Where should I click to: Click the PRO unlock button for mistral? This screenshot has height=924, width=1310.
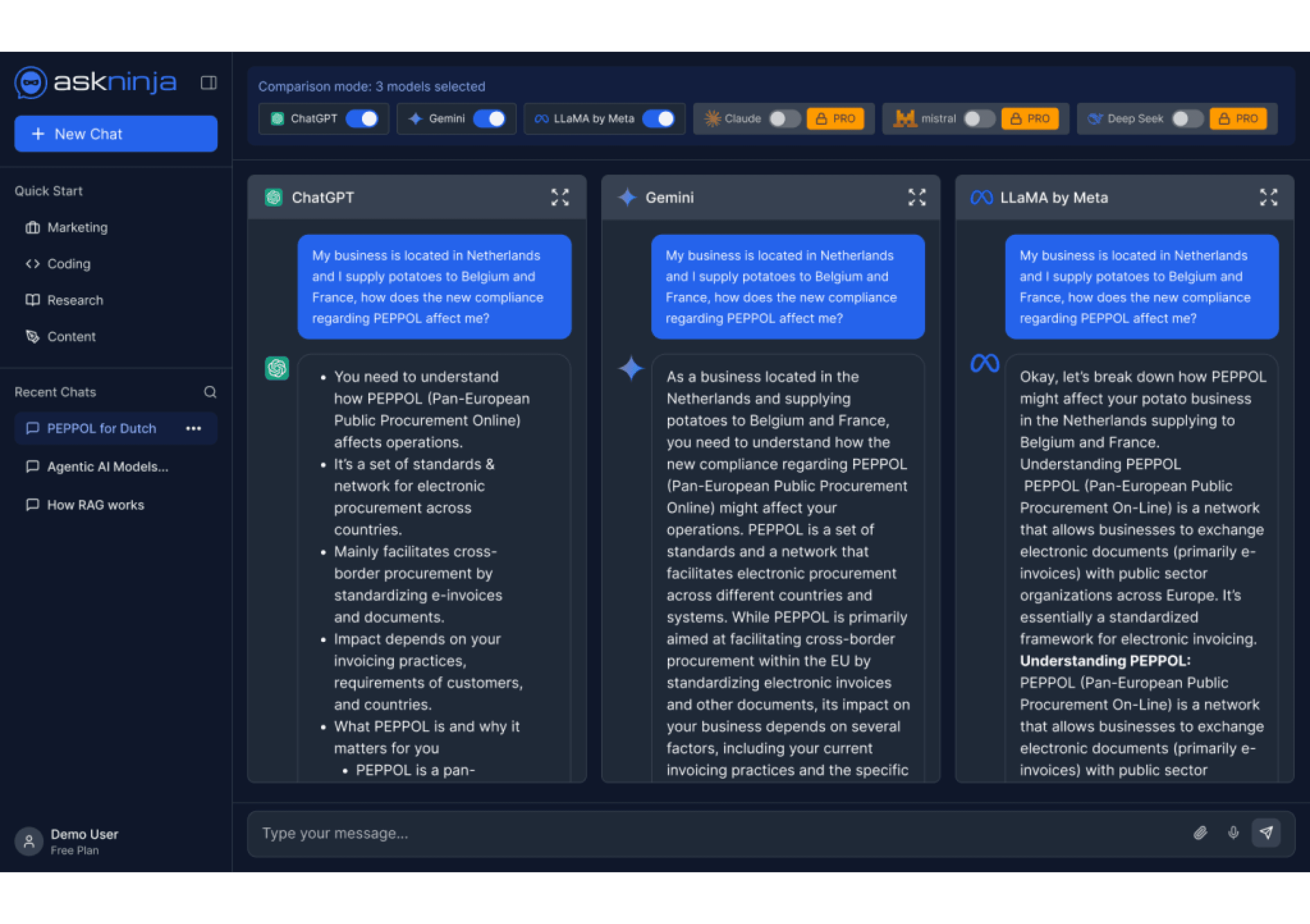click(x=1030, y=119)
